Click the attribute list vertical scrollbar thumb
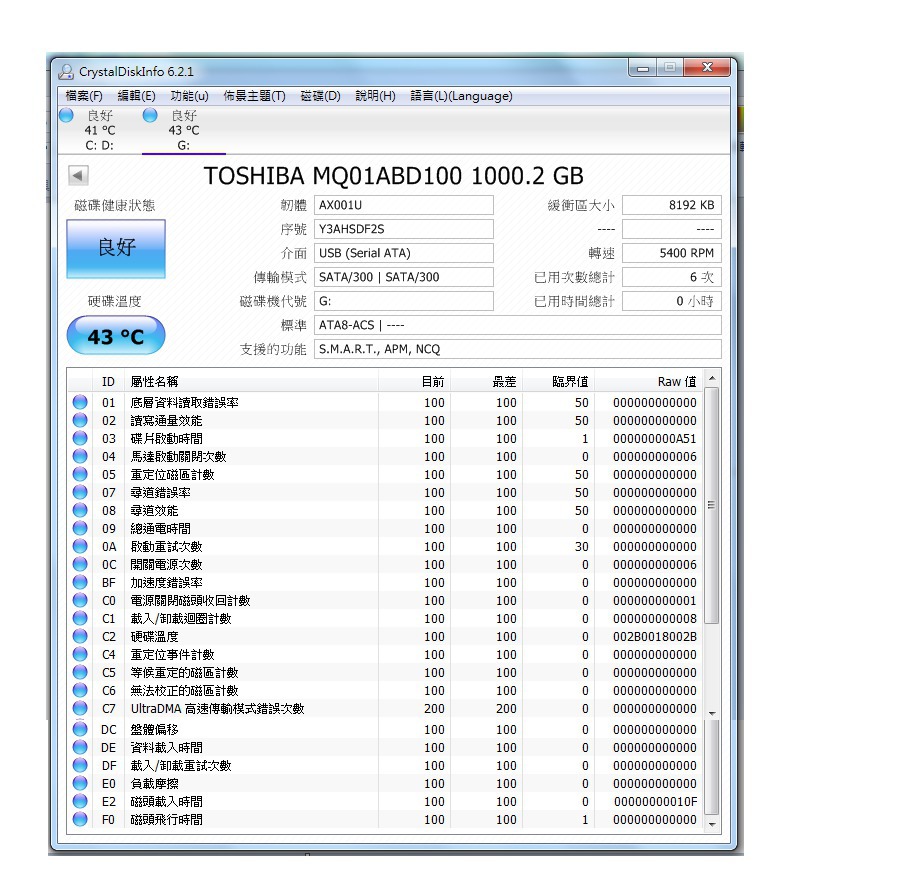This screenshot has height=895, width=912. click(712, 505)
